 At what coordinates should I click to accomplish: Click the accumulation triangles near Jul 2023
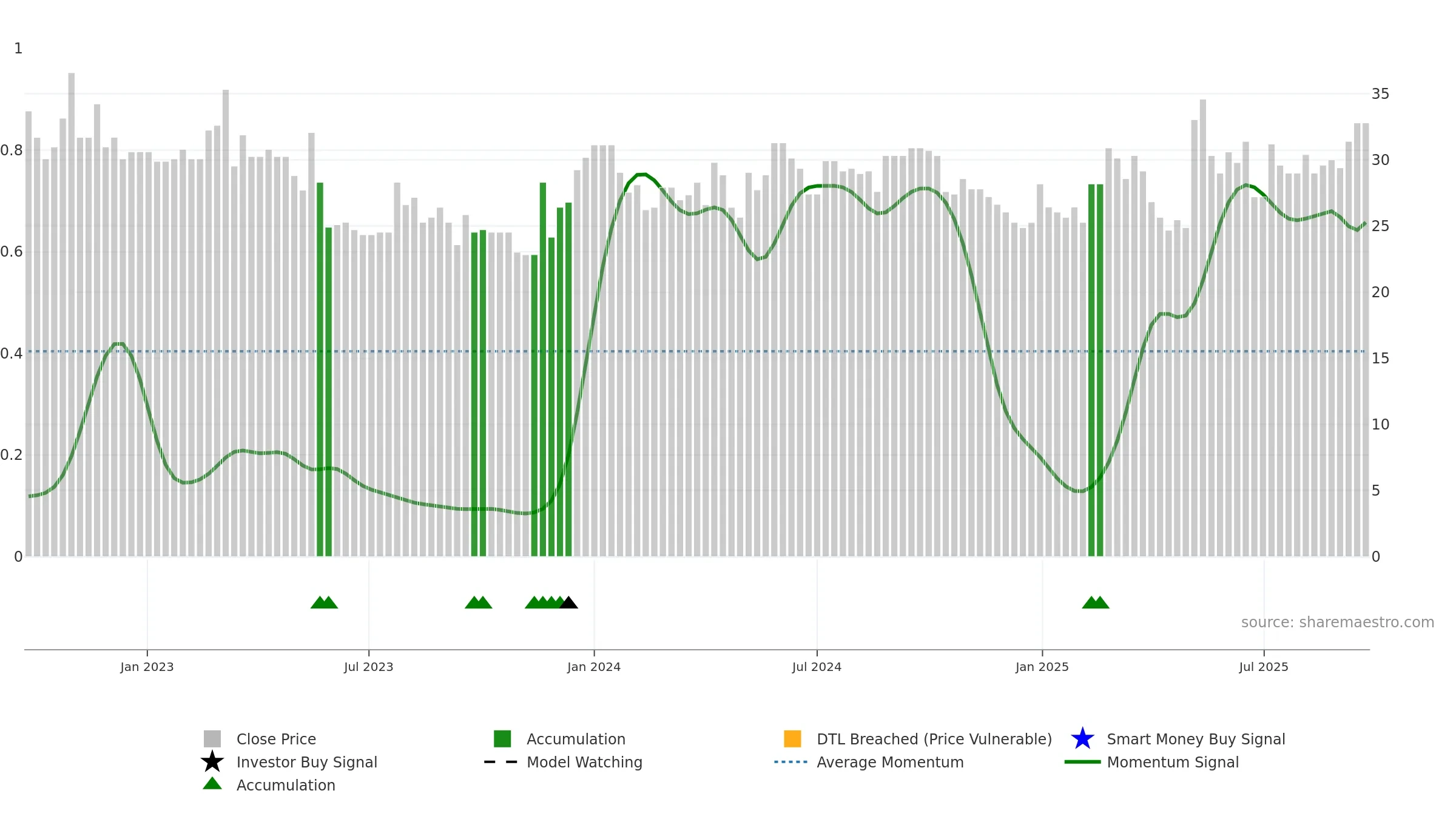(x=324, y=602)
